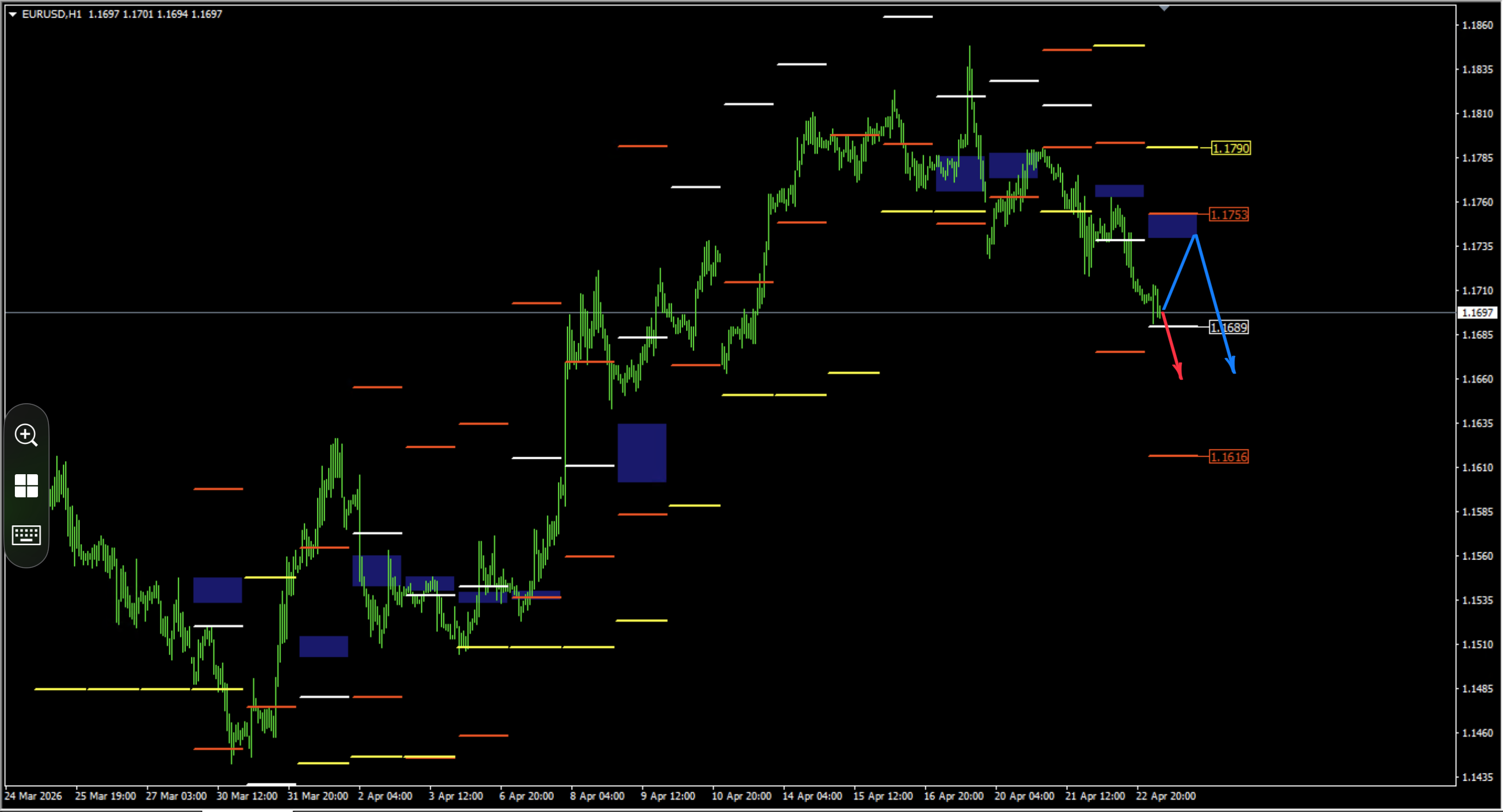The width and height of the screenshot is (1503, 812).
Task: Select the white 1.1689 price level label
Action: pyautogui.click(x=1229, y=327)
